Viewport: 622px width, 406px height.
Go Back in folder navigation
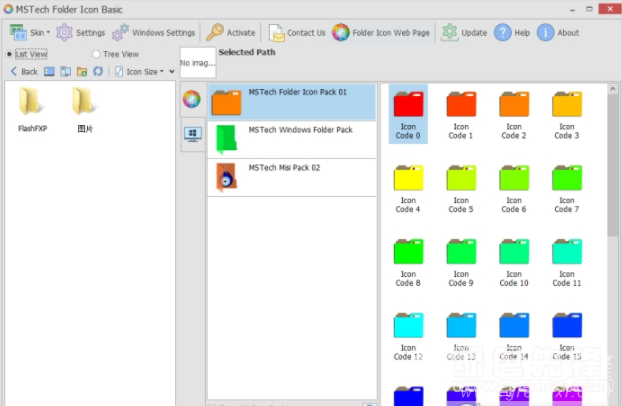tap(24, 71)
